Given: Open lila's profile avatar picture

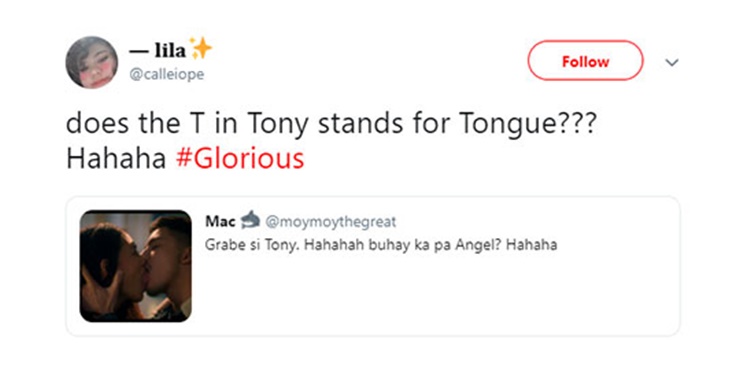Looking at the screenshot, I should [92, 62].
